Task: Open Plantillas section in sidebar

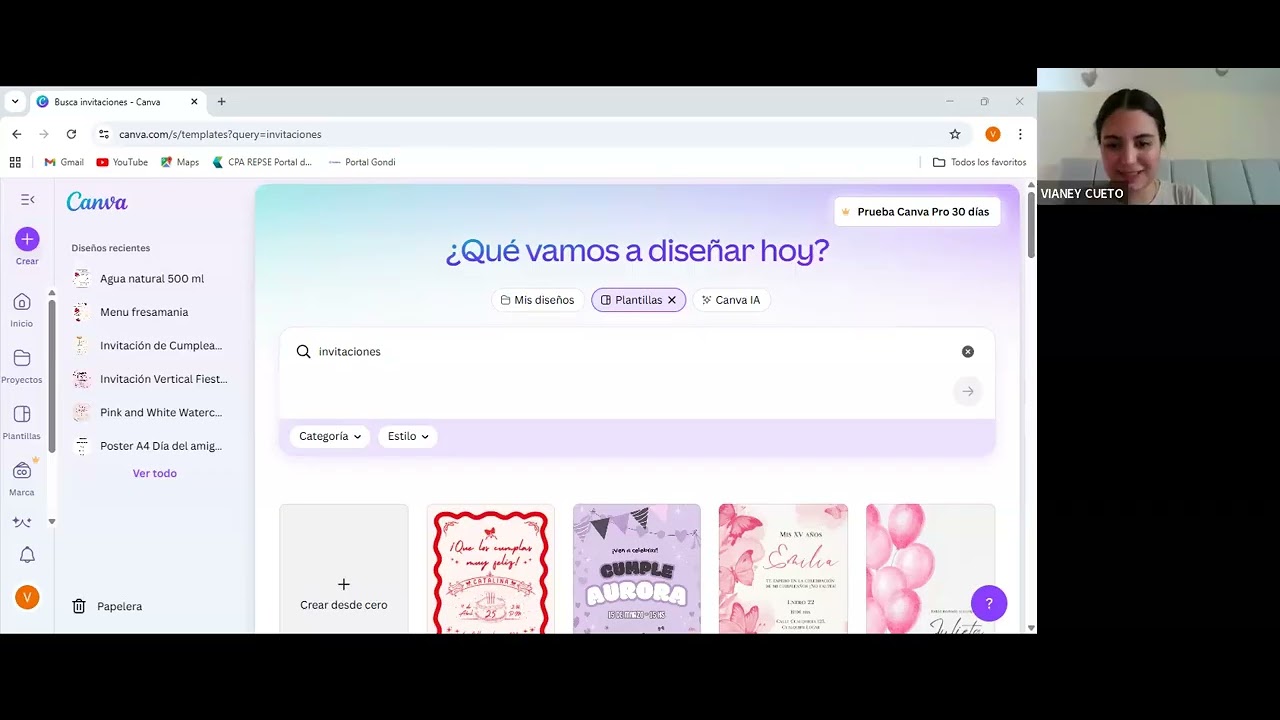Action: coord(22,422)
